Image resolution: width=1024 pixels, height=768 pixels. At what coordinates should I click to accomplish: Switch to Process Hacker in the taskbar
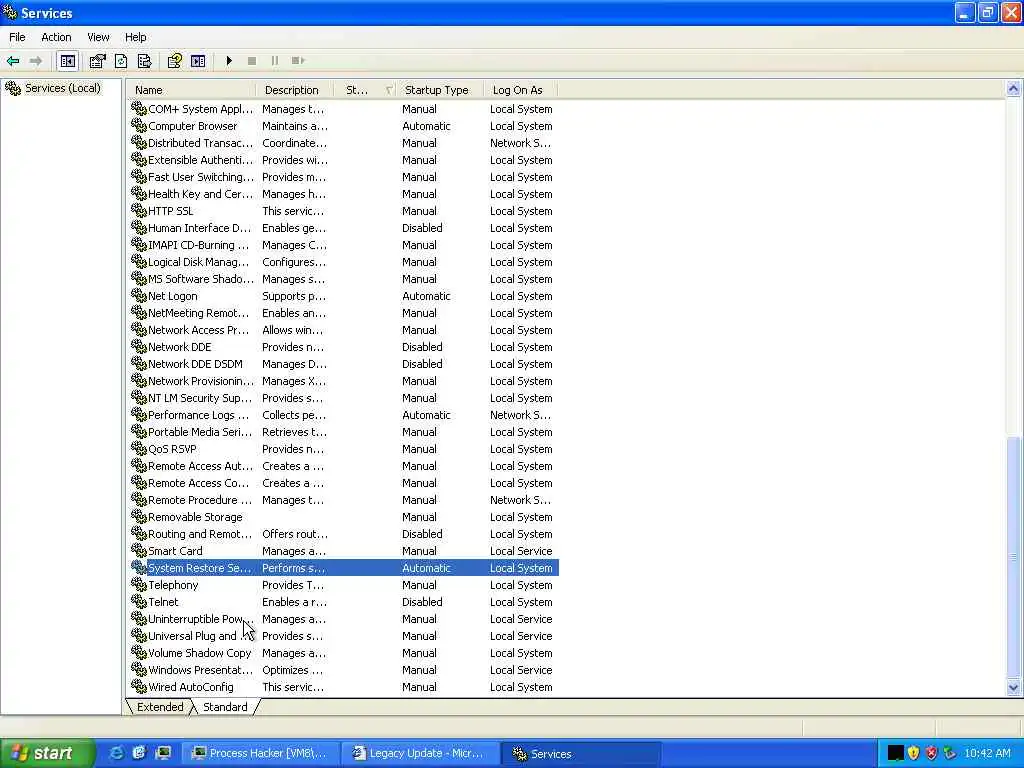point(260,753)
